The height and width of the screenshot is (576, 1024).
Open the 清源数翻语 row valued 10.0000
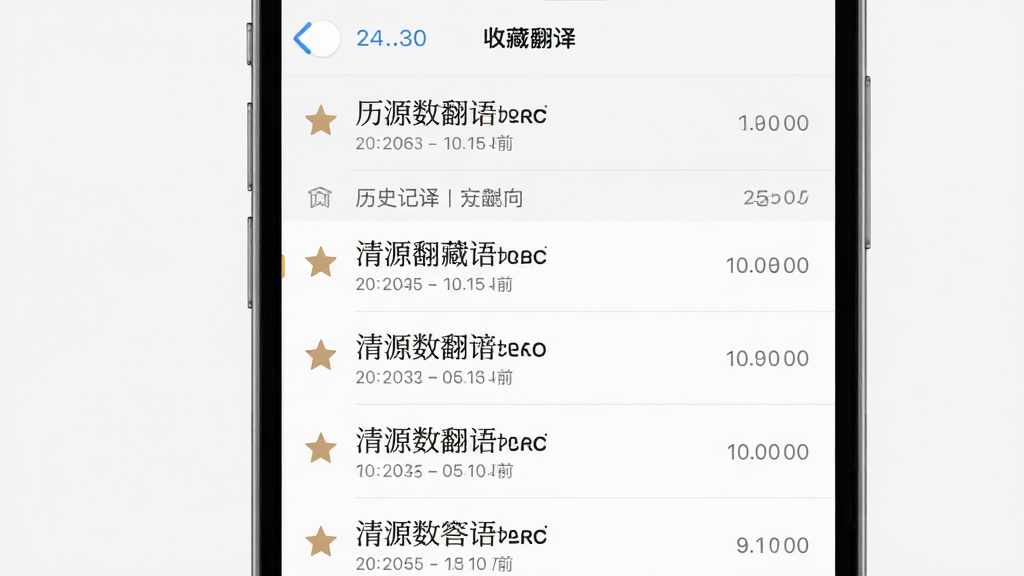pos(558,451)
